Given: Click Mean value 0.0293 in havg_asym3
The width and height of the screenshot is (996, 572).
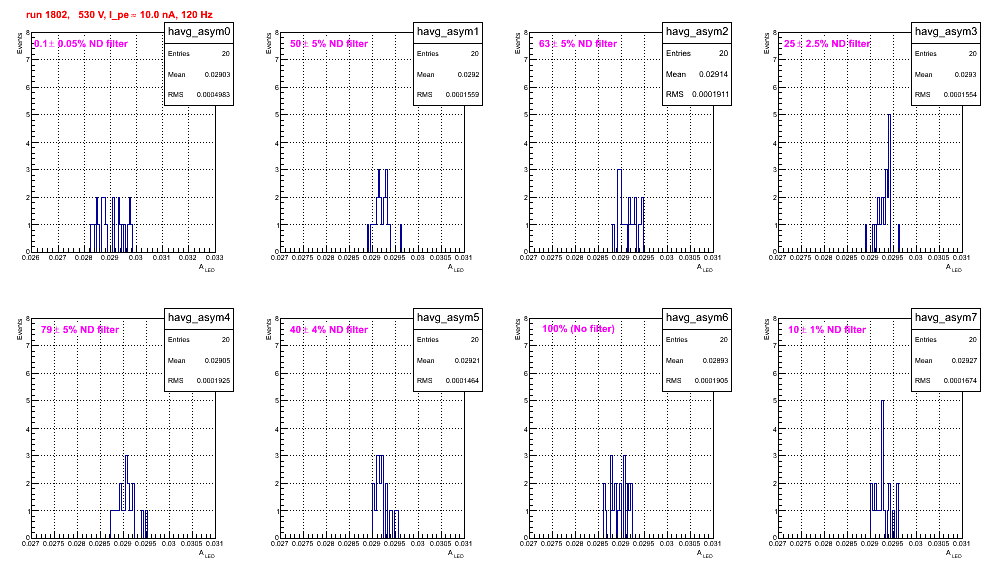Looking at the screenshot, I should click(966, 74).
